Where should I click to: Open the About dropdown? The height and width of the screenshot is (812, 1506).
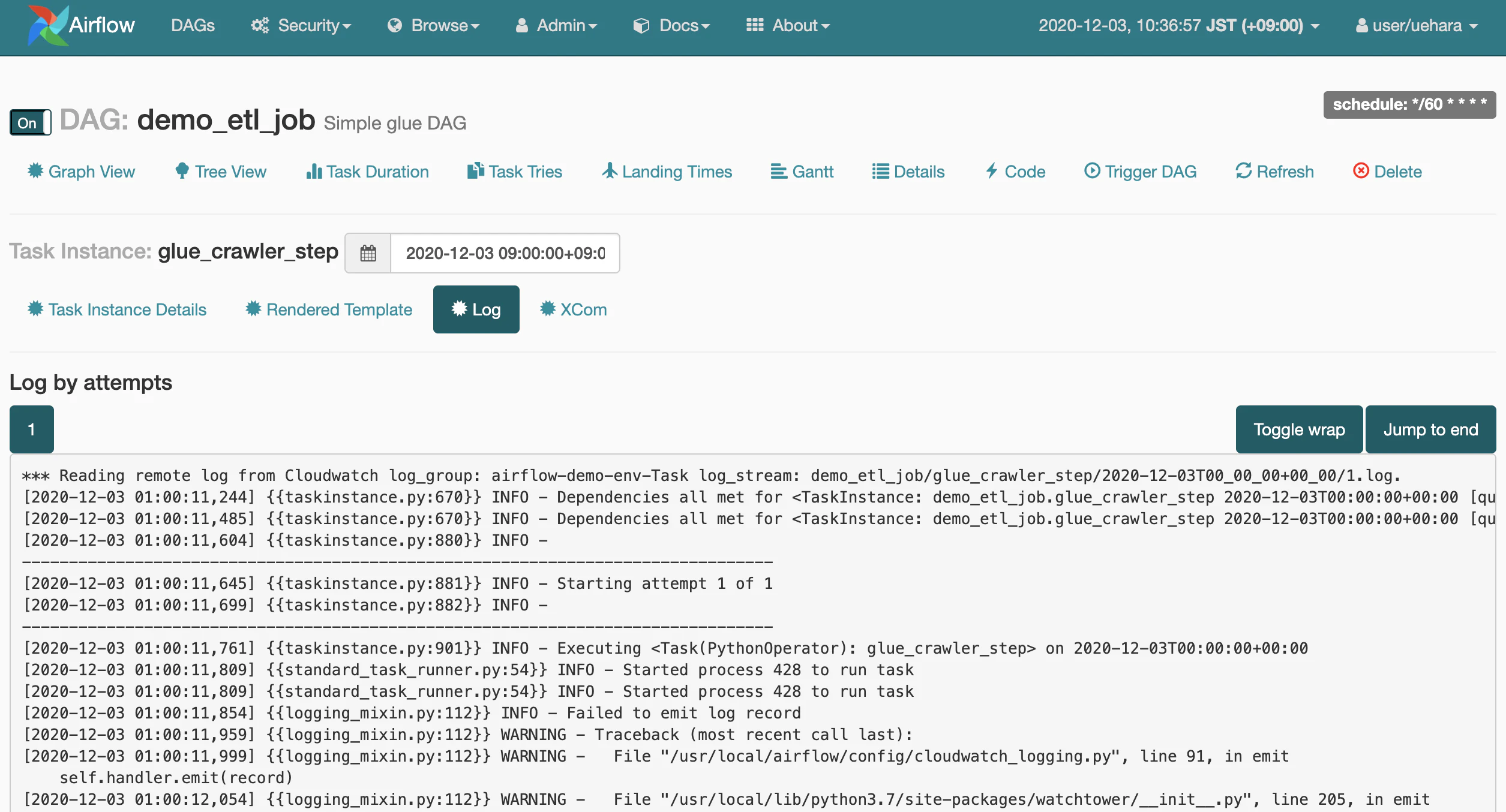788,25
